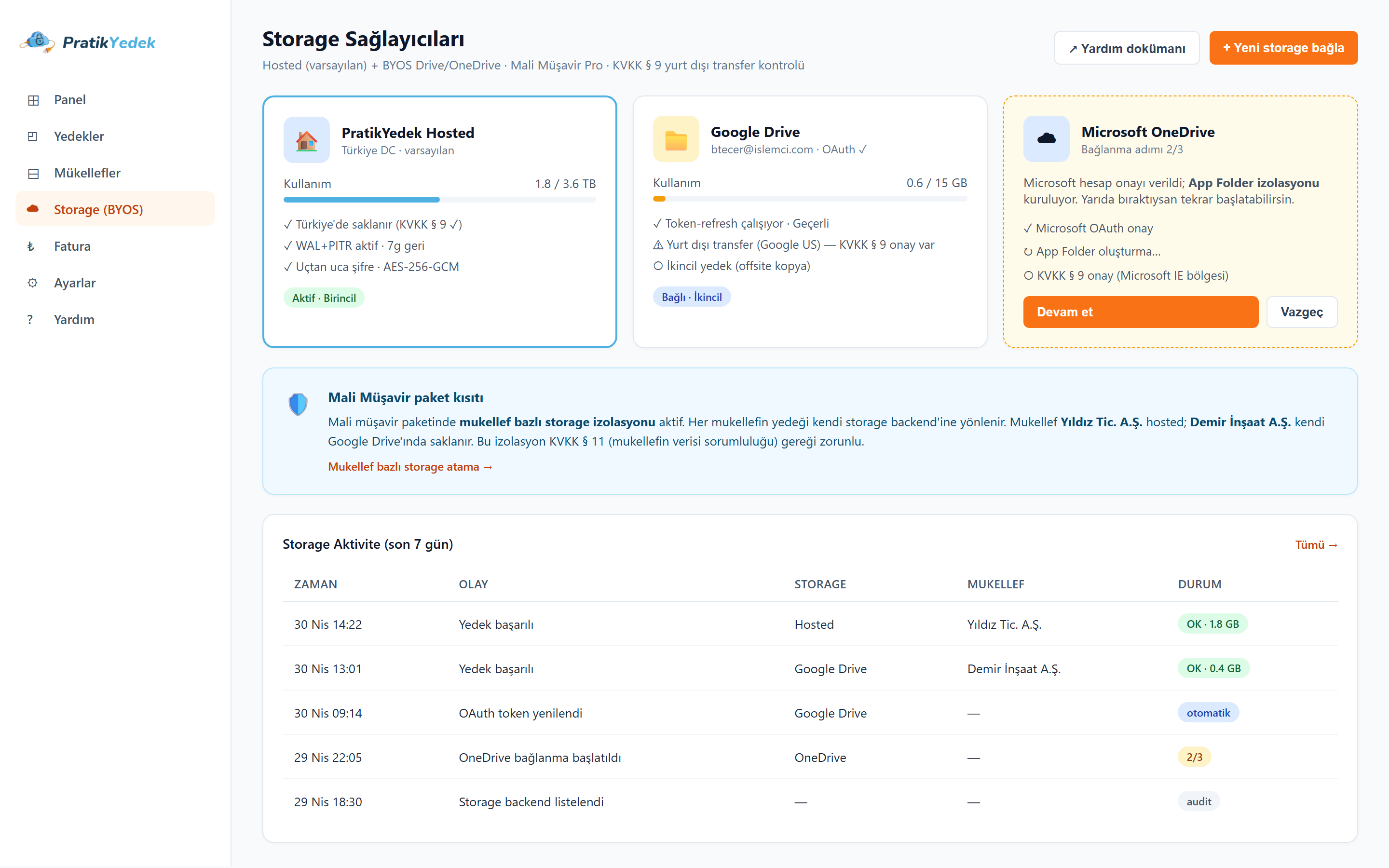1389x868 pixels.
Task: Click WAL+PITR aktif · 7g geri item
Action: (x=354, y=246)
